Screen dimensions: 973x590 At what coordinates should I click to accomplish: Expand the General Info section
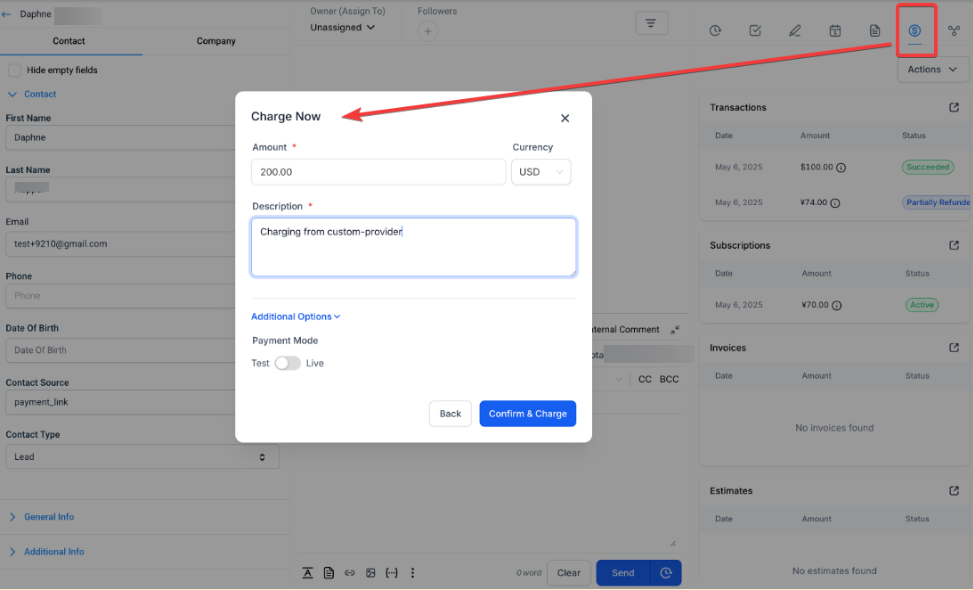click(x=48, y=517)
